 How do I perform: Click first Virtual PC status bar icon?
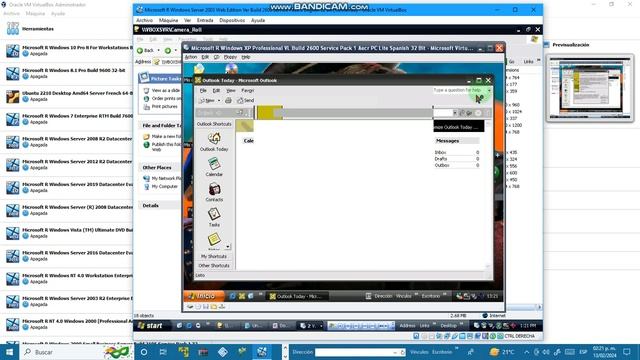(190, 307)
